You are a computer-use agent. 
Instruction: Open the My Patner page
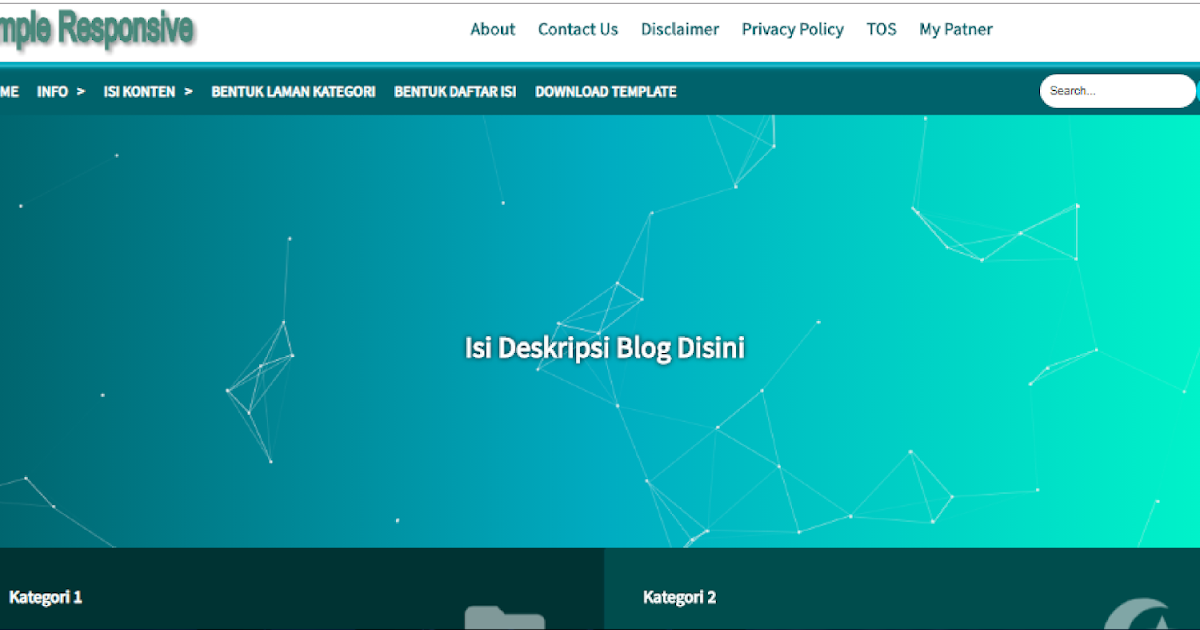pyautogui.click(x=955, y=29)
